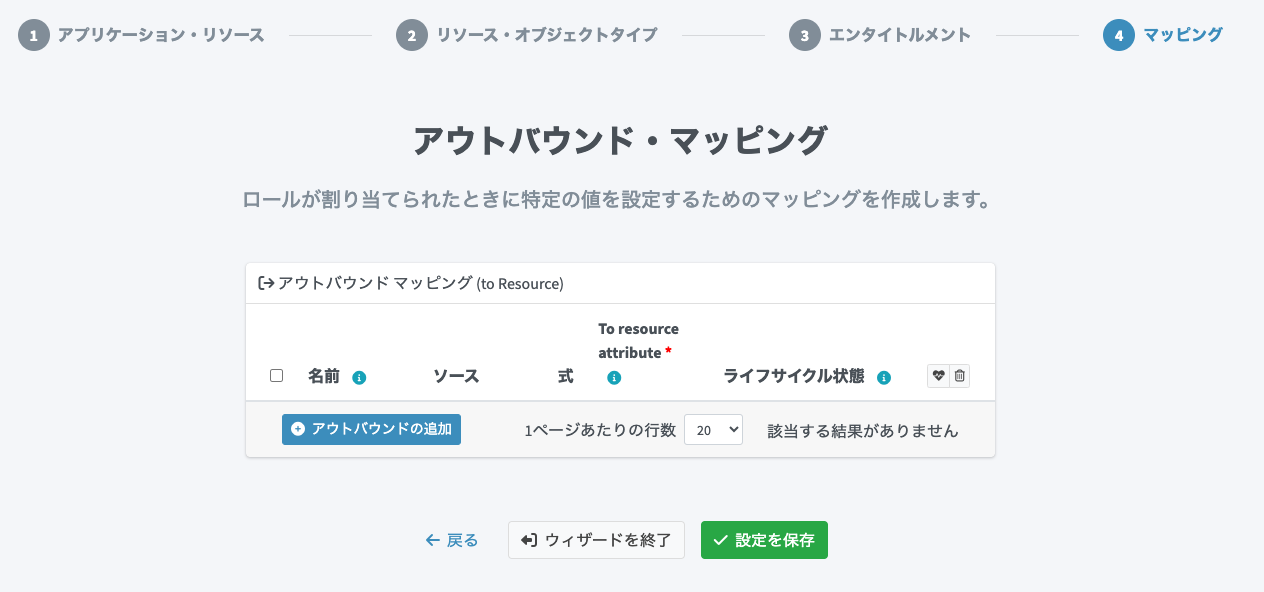Click the info icon beside ライフサイクル状態
1264x592 pixels.
click(884, 378)
